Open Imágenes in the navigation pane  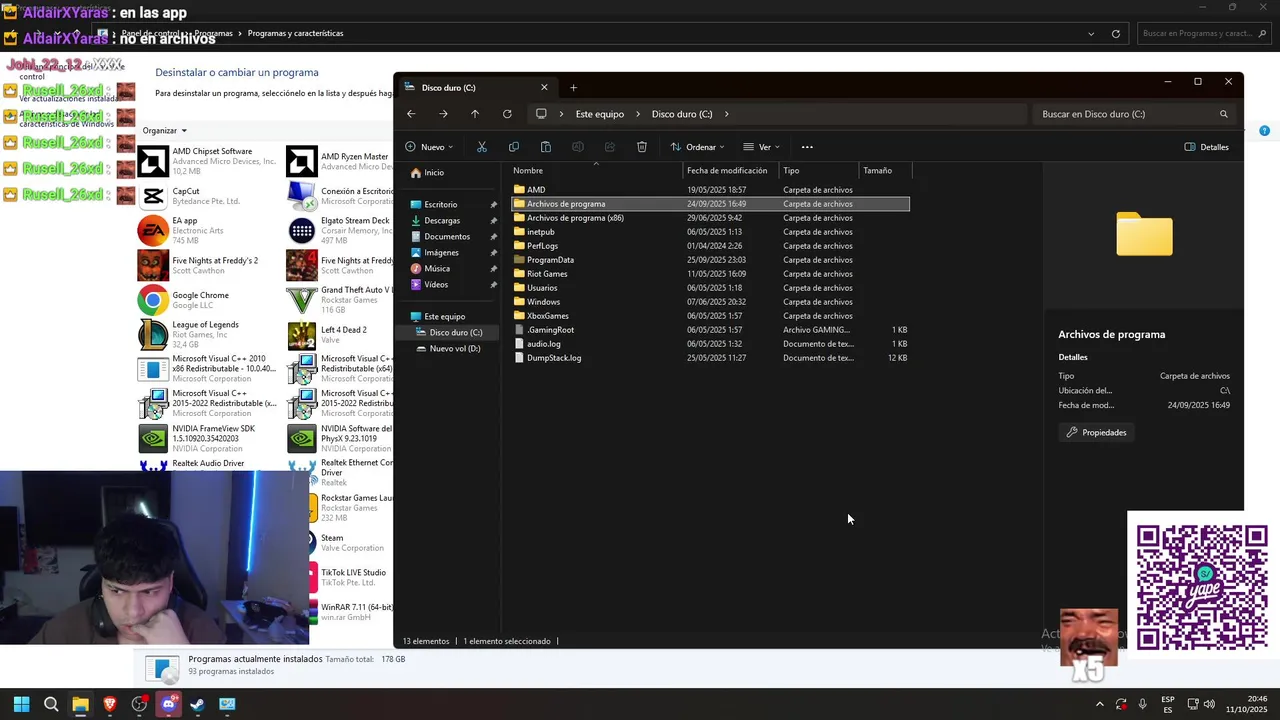click(x=441, y=252)
